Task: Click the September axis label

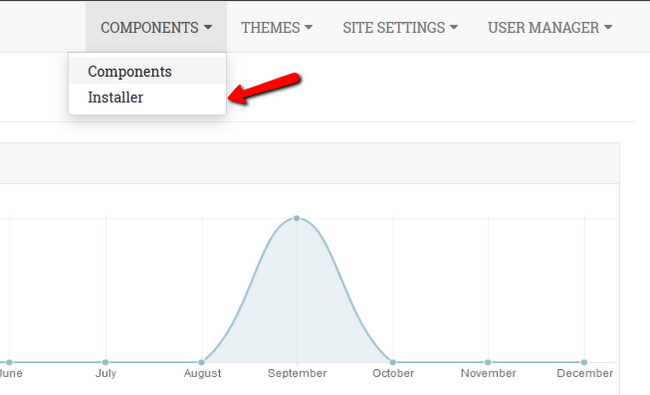Action: [x=297, y=373]
